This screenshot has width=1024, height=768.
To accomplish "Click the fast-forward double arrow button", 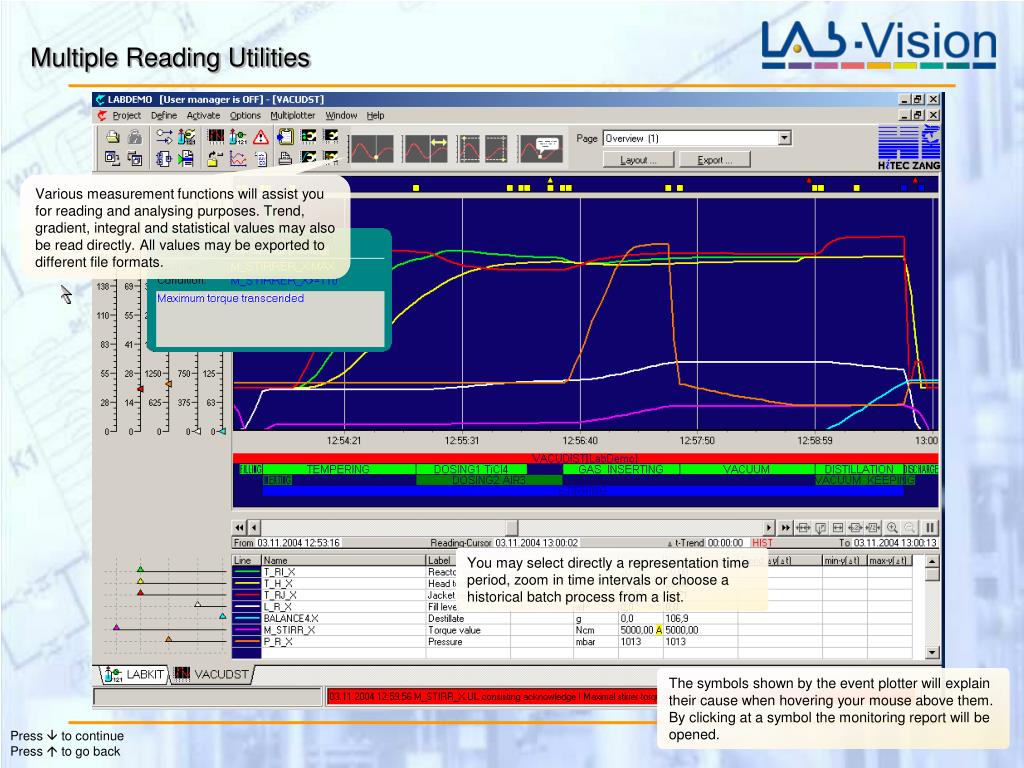I will pos(785,527).
